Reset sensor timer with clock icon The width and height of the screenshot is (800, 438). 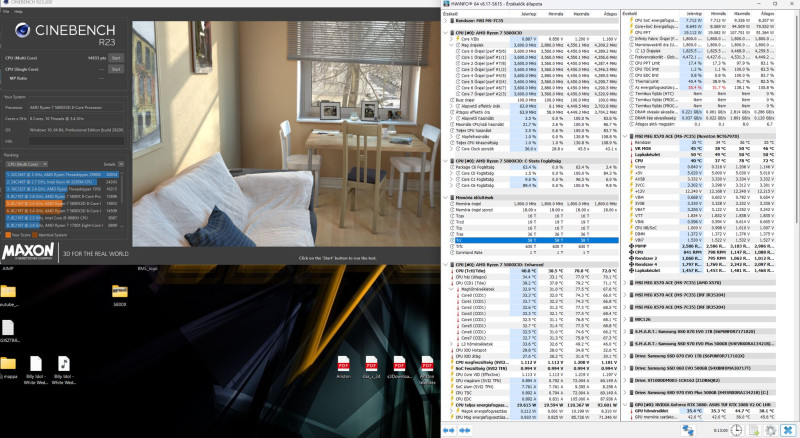(x=736, y=430)
